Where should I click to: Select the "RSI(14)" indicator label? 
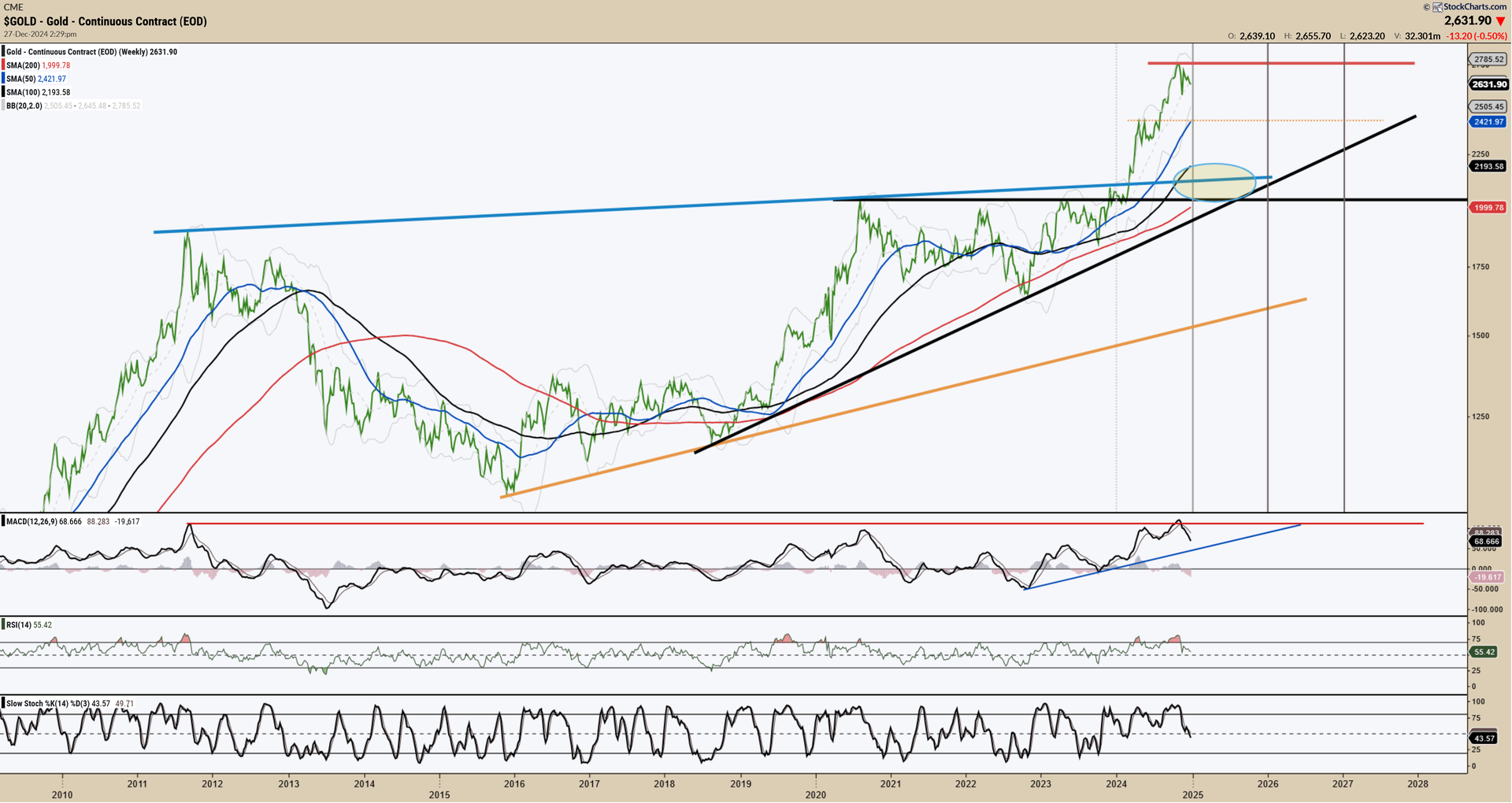(19, 625)
